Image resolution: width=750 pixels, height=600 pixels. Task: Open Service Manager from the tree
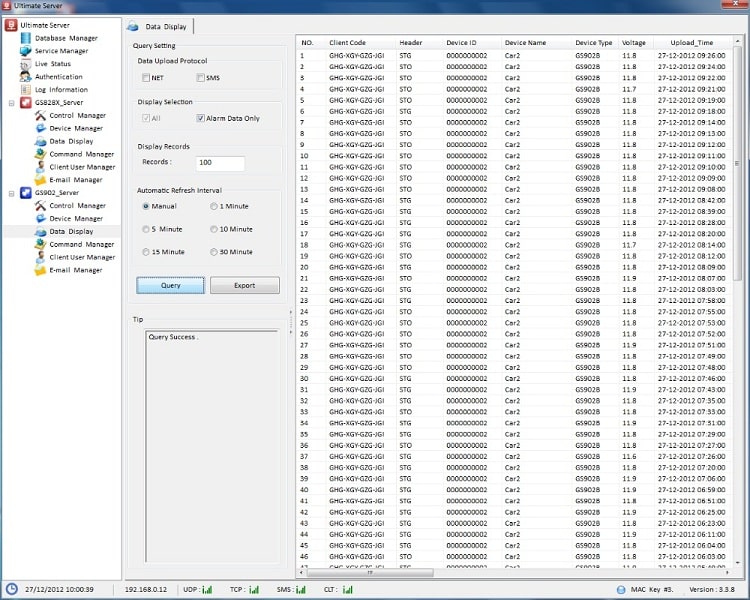tap(61, 51)
